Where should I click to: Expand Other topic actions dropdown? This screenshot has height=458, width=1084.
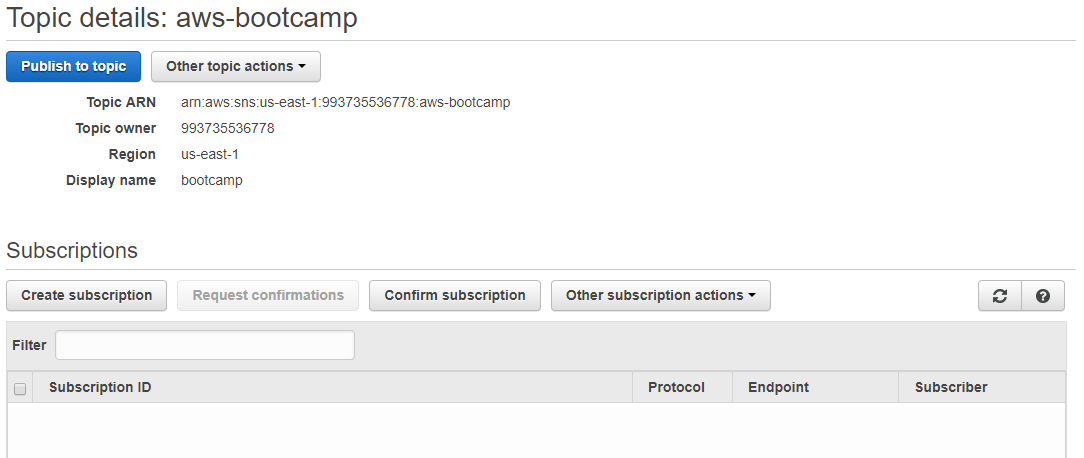pyautogui.click(x=236, y=66)
